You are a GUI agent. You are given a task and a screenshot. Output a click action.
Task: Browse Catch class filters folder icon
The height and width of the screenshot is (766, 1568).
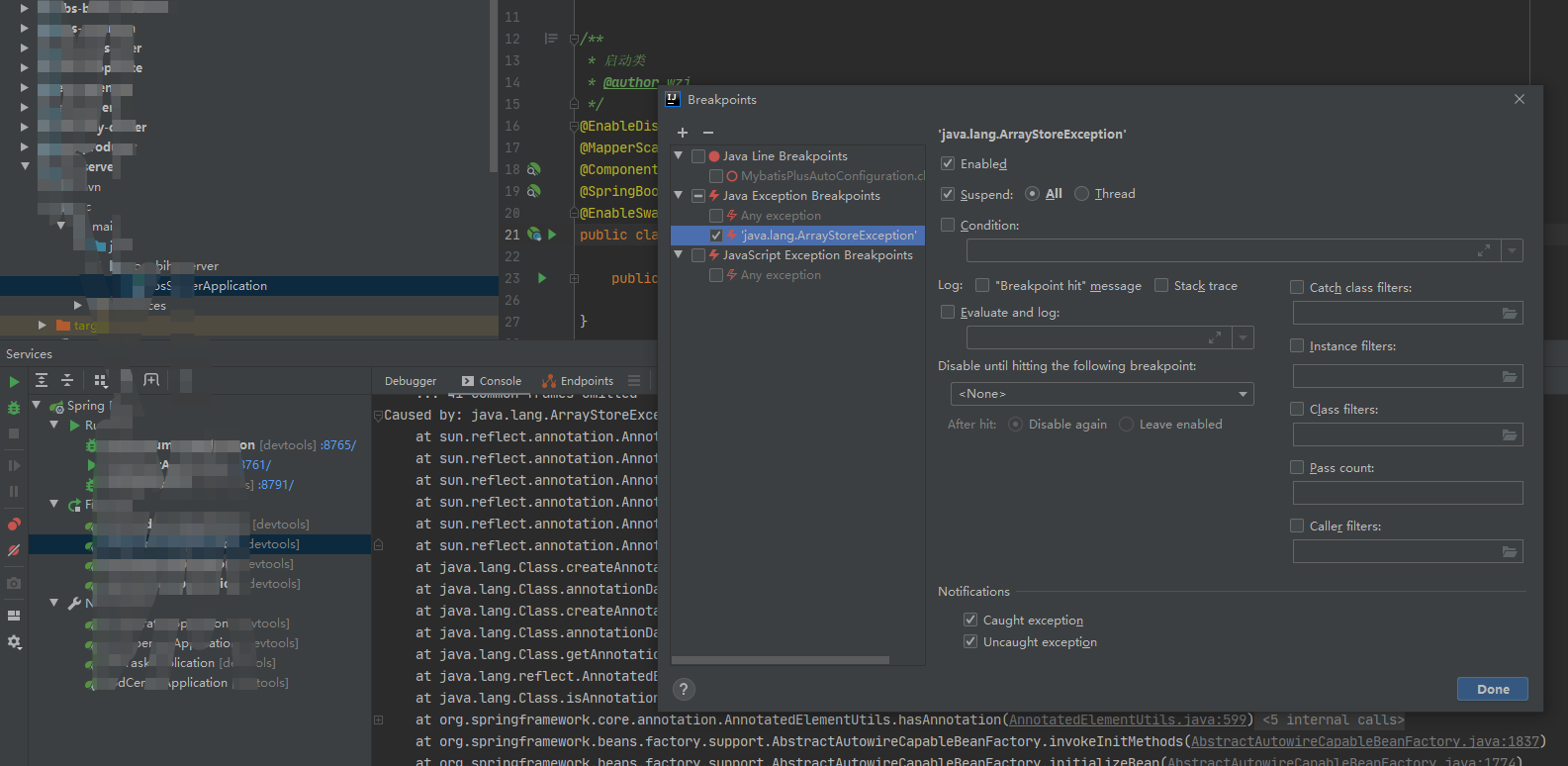pos(1510,314)
